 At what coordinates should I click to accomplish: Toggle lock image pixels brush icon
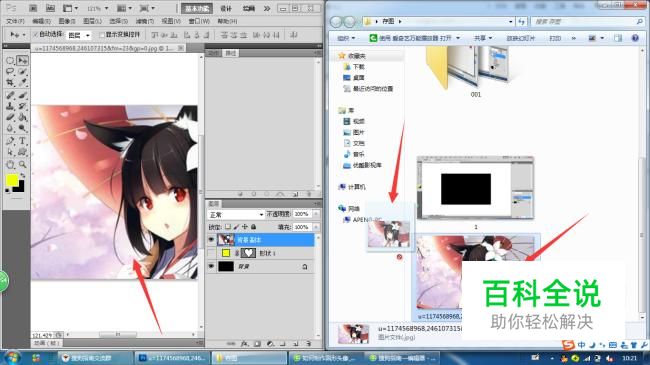pos(236,227)
